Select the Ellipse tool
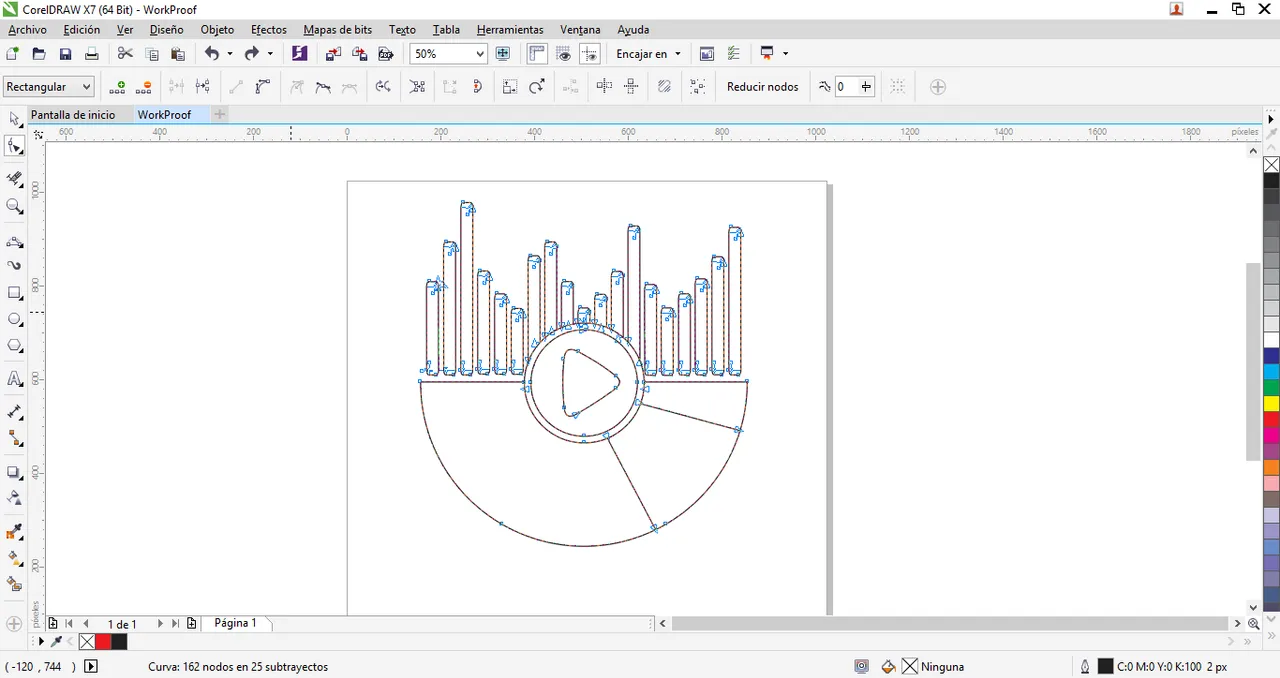 [x=14, y=320]
